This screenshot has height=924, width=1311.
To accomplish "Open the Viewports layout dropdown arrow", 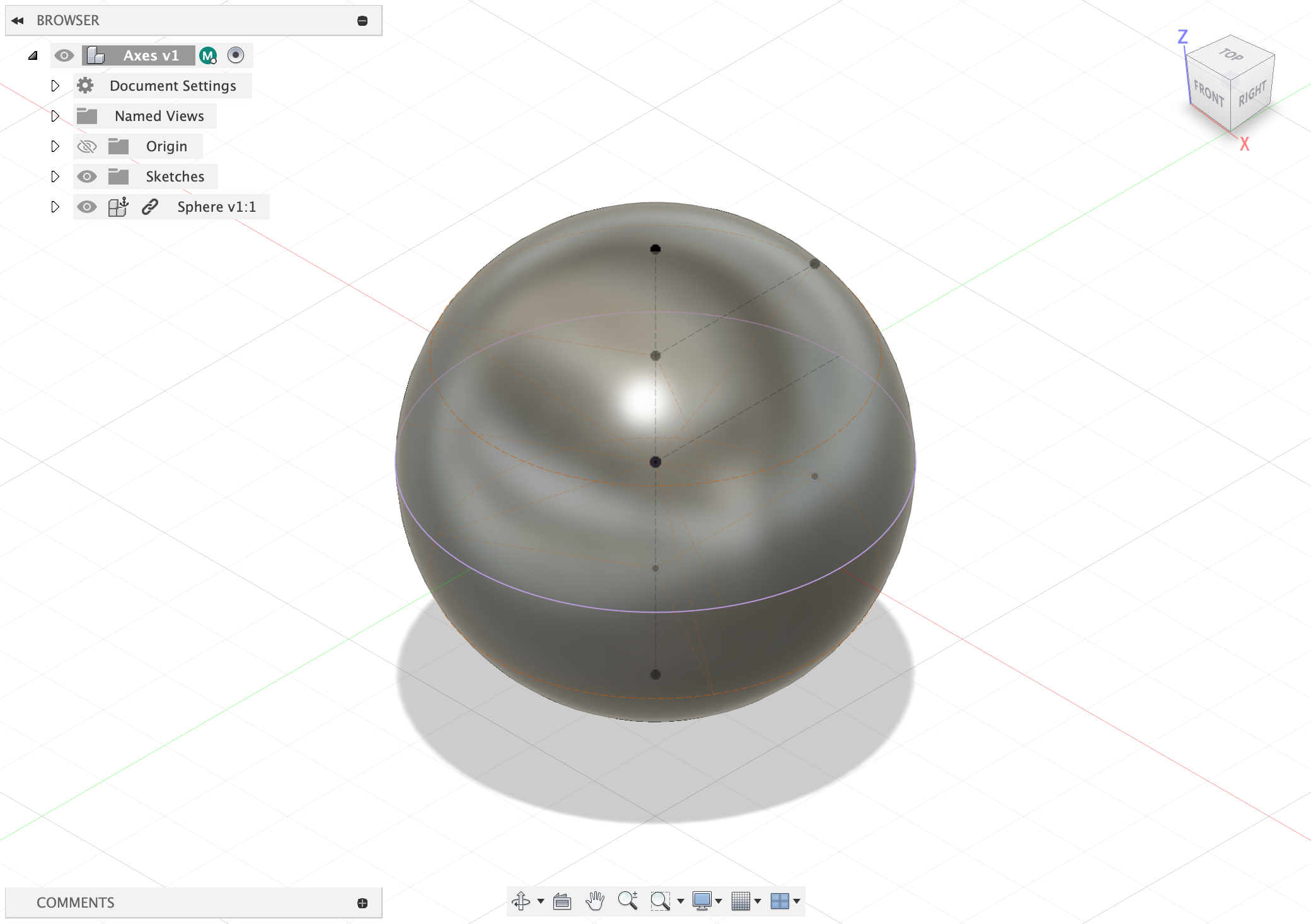I will 797,901.
